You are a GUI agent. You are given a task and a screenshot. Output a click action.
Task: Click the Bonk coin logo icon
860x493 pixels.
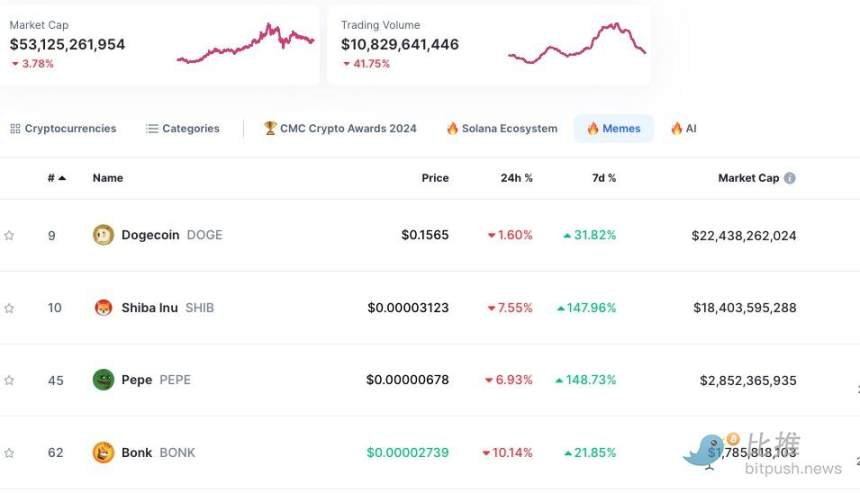pos(103,452)
